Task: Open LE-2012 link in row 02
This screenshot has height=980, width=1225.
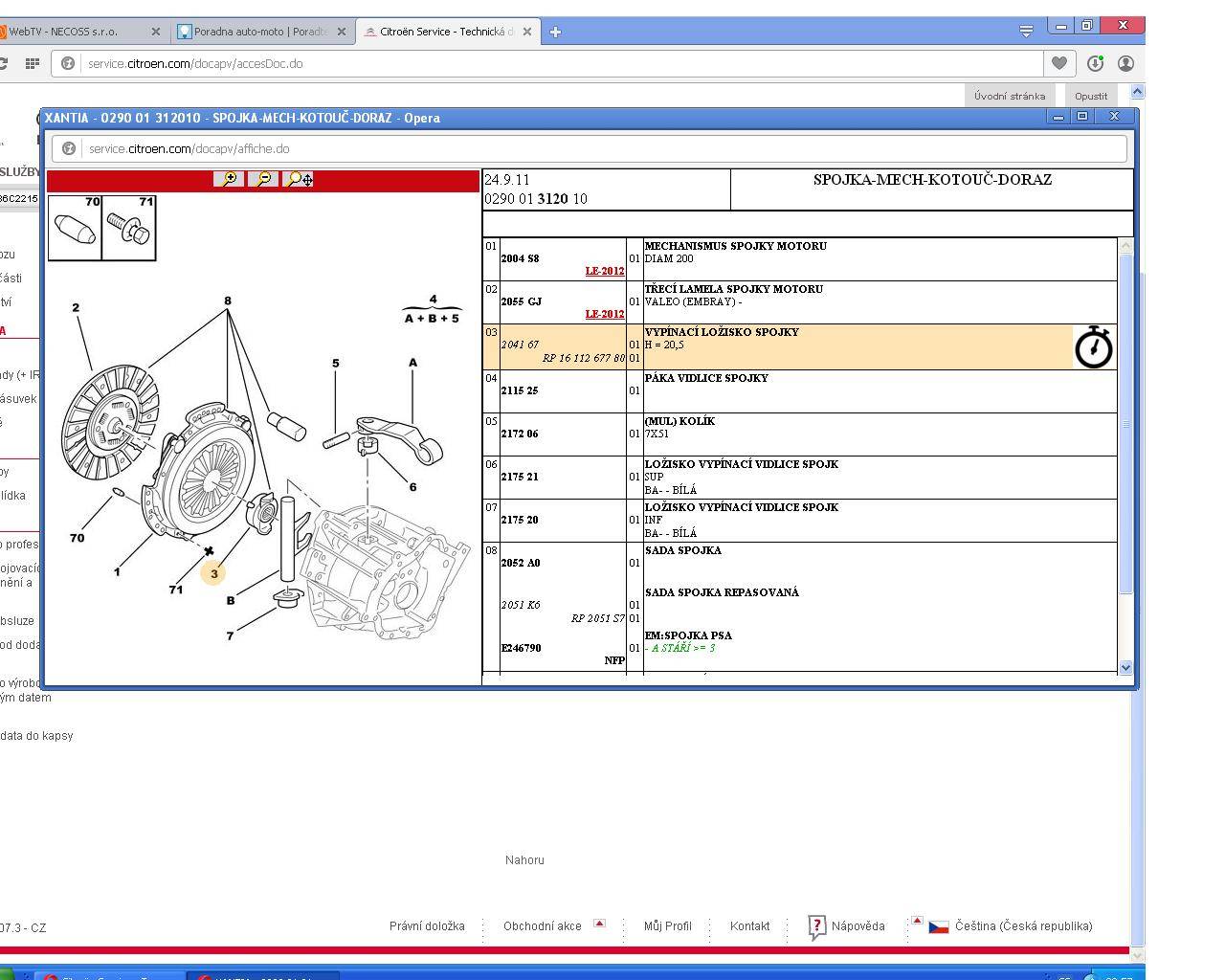Action: tap(605, 314)
